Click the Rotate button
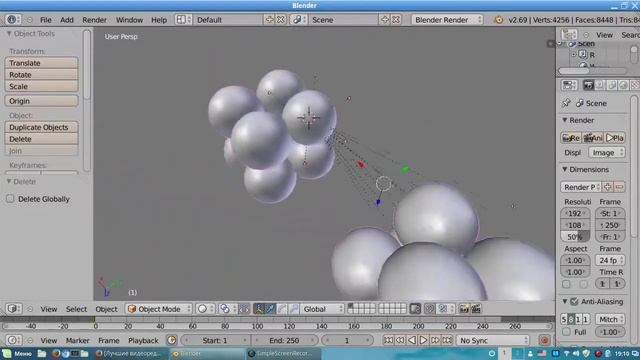 coord(41,75)
